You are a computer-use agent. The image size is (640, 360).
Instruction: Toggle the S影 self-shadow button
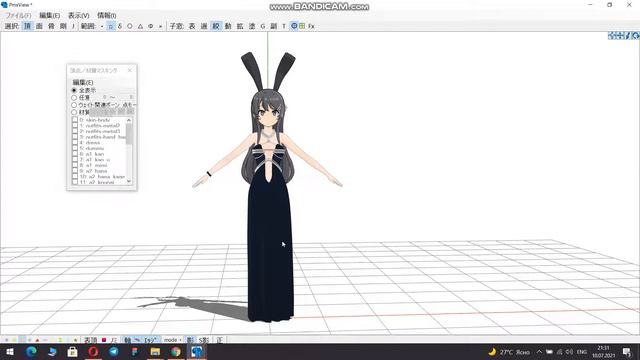[204, 340]
